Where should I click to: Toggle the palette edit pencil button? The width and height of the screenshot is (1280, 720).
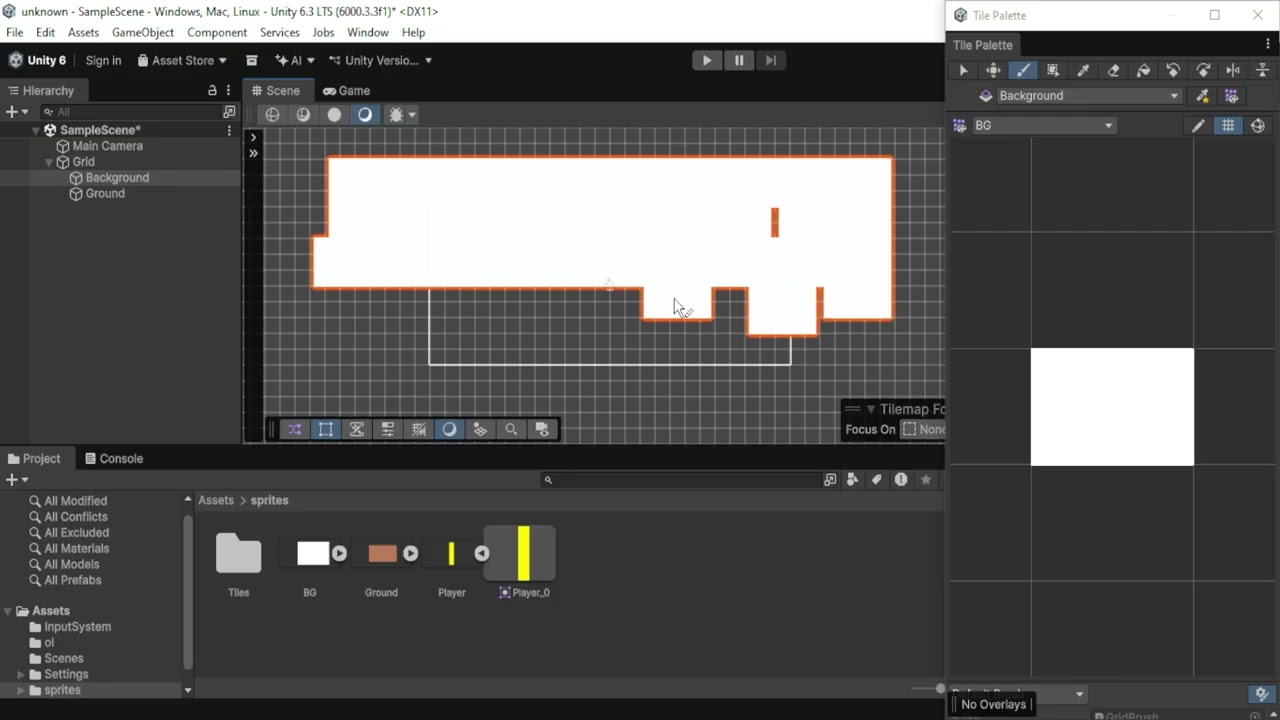[1198, 126]
